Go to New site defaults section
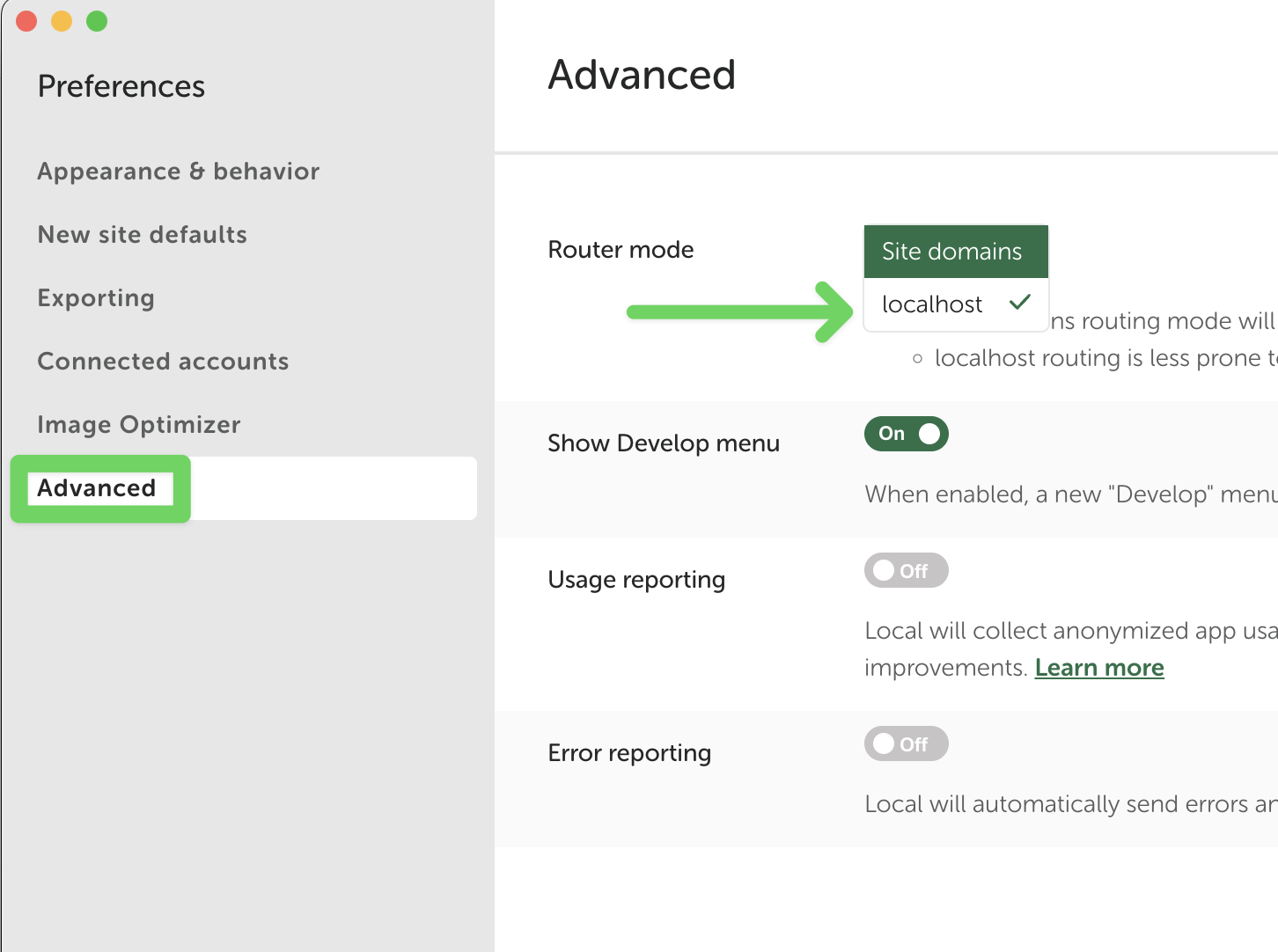1278x952 pixels. tap(143, 235)
